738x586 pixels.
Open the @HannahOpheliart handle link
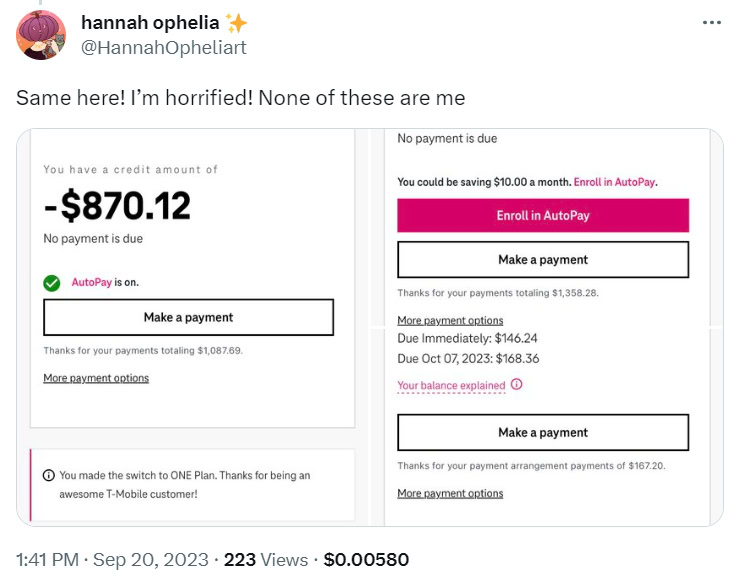pos(163,47)
